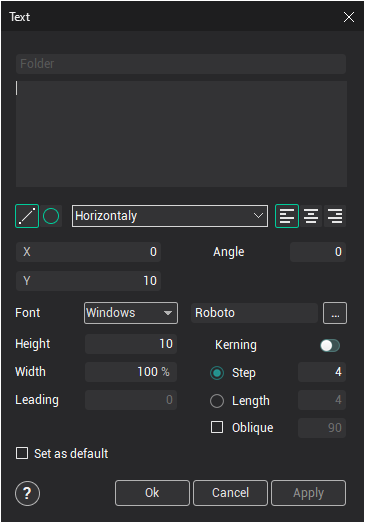365x523 pixels.
Task: Click the Angle value field
Action: point(318,252)
